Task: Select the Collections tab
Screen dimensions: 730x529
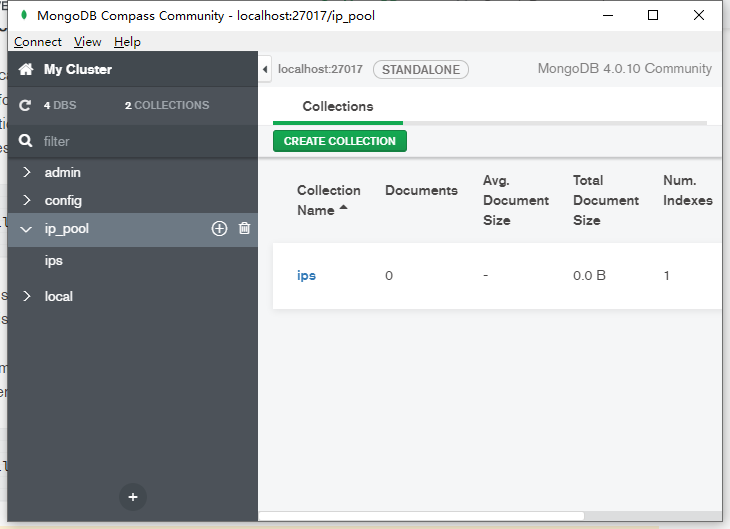Action: click(338, 107)
